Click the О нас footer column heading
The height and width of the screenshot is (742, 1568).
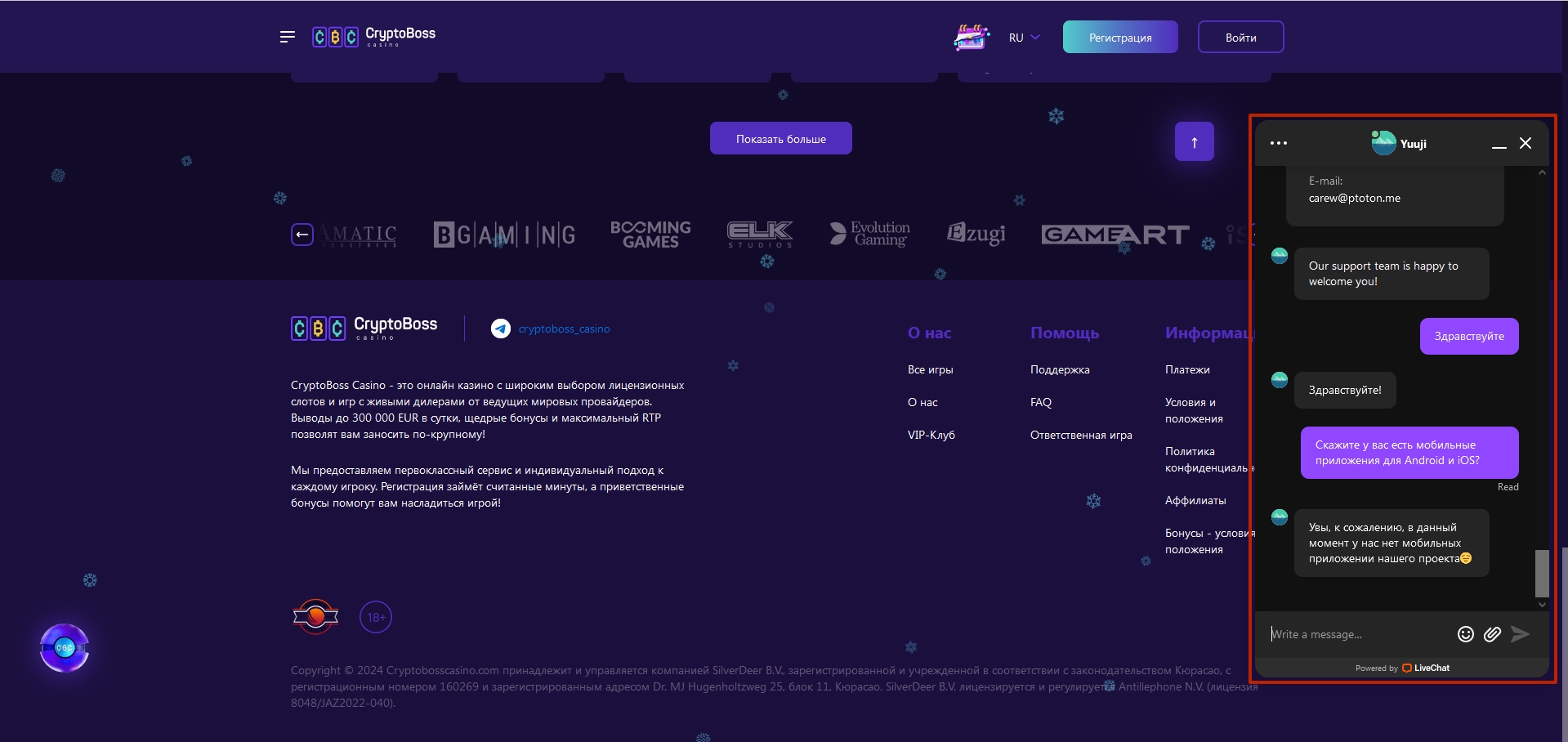(929, 333)
